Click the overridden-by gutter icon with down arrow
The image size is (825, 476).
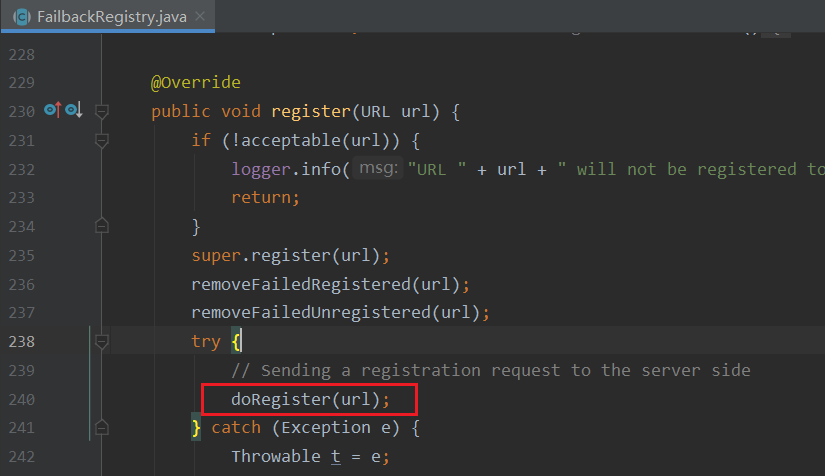click(x=73, y=111)
